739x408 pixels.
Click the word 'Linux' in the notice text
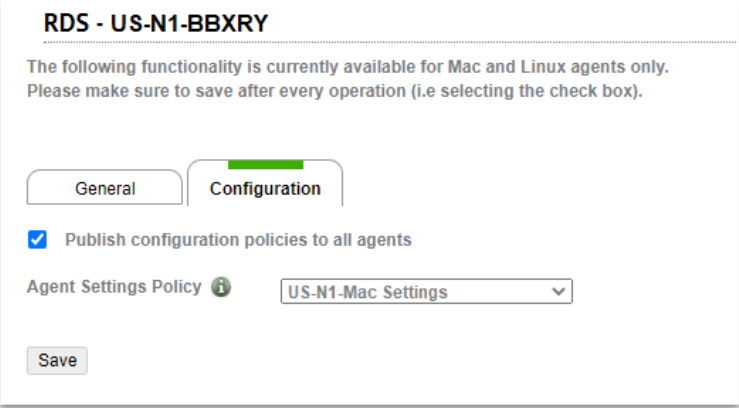(x=543, y=67)
